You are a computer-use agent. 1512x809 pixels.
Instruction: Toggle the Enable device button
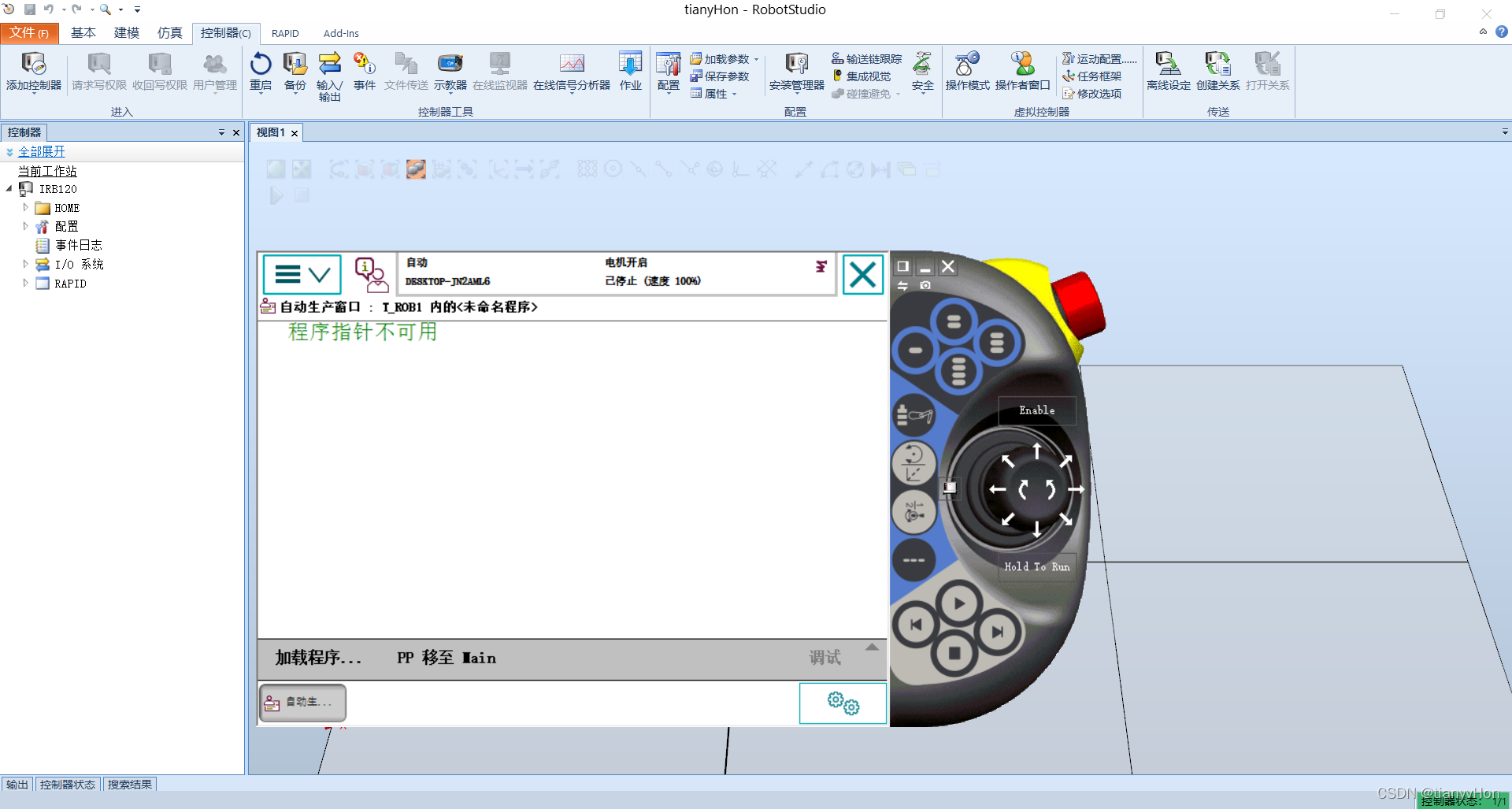point(1036,410)
